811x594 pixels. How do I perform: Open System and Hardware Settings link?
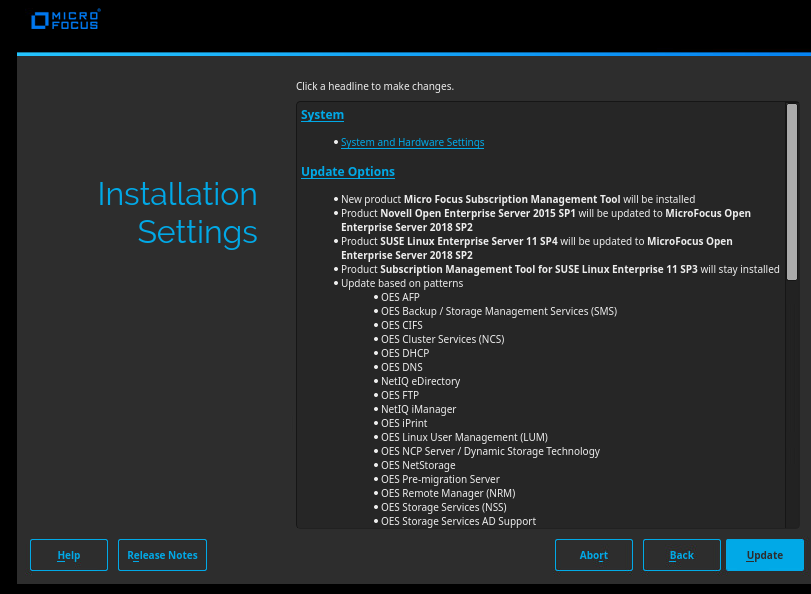click(412, 143)
